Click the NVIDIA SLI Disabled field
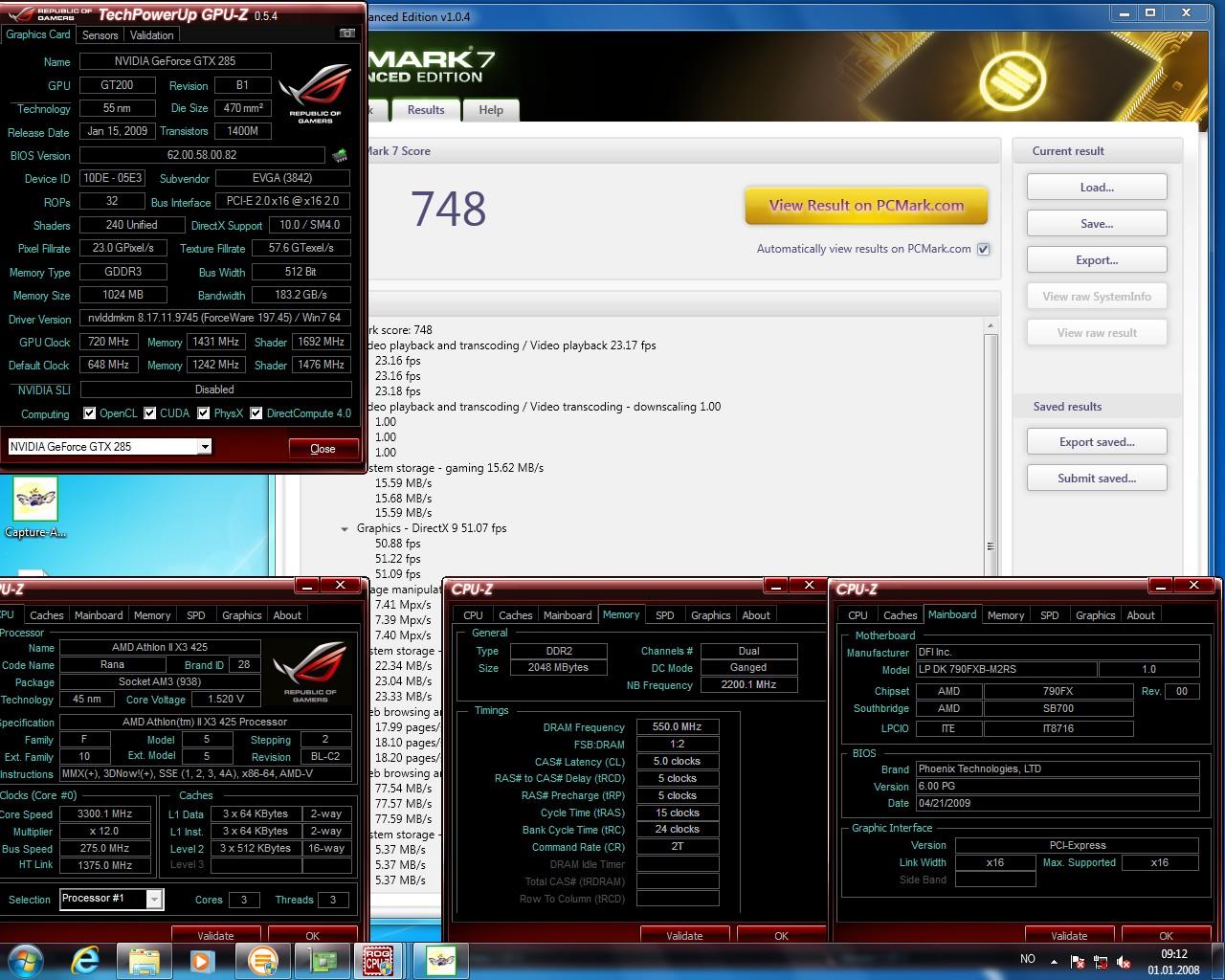The height and width of the screenshot is (980, 1225). pos(215,390)
